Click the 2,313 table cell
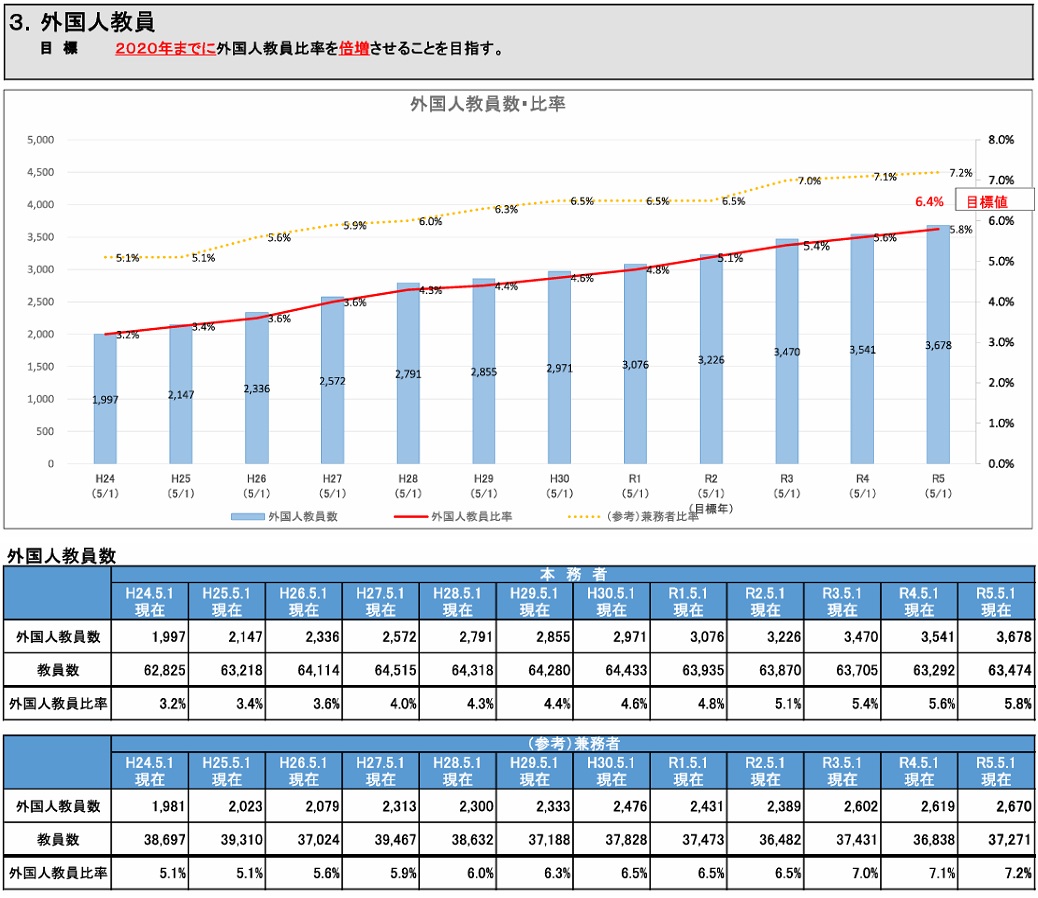The image size is (1038, 898). tap(381, 806)
